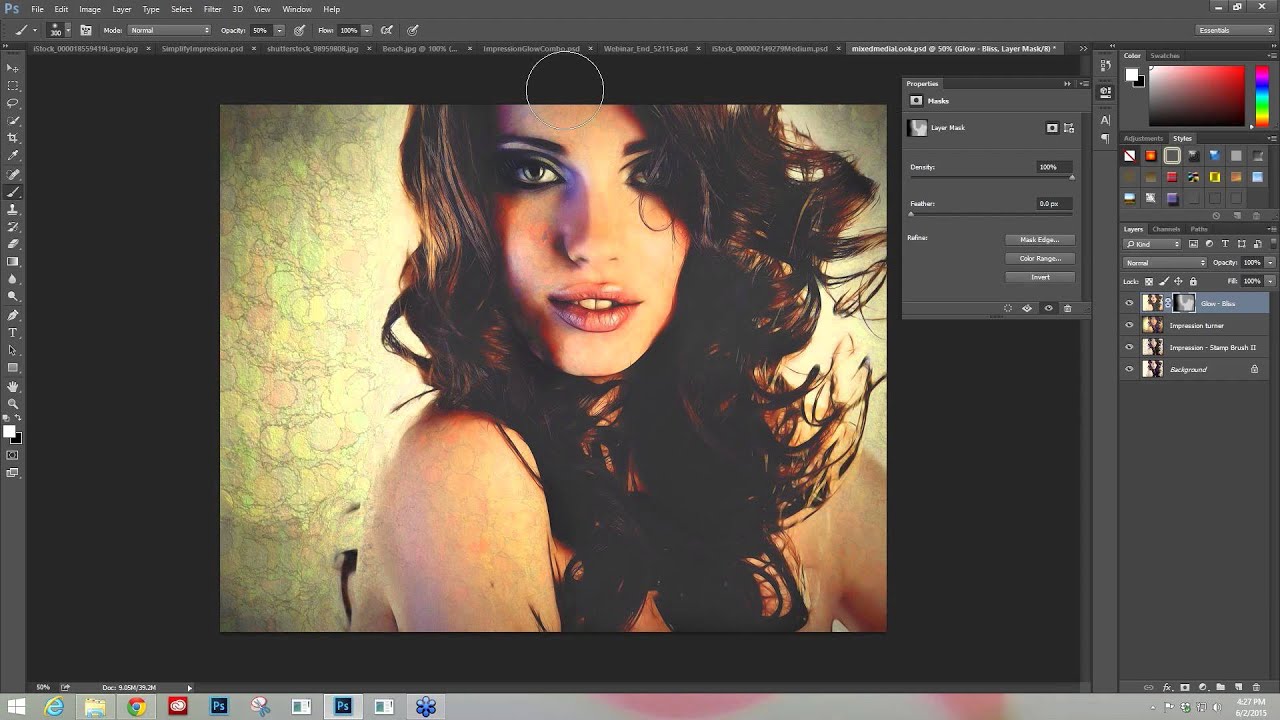Click the hue spectrum slider
The height and width of the screenshot is (720, 1280).
tap(1262, 95)
